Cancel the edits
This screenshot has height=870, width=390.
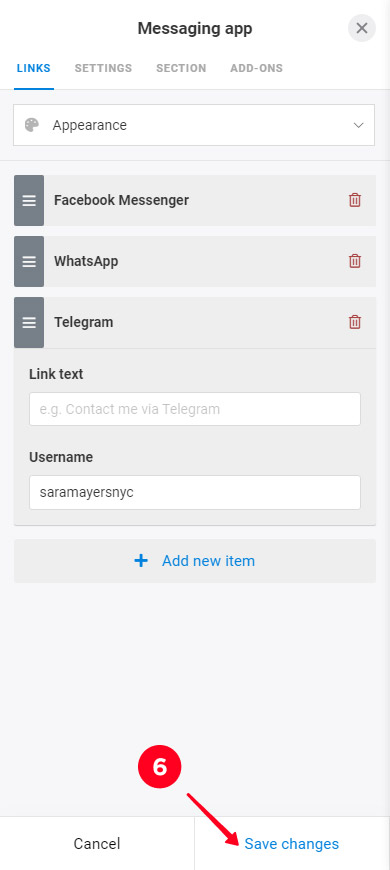click(97, 843)
